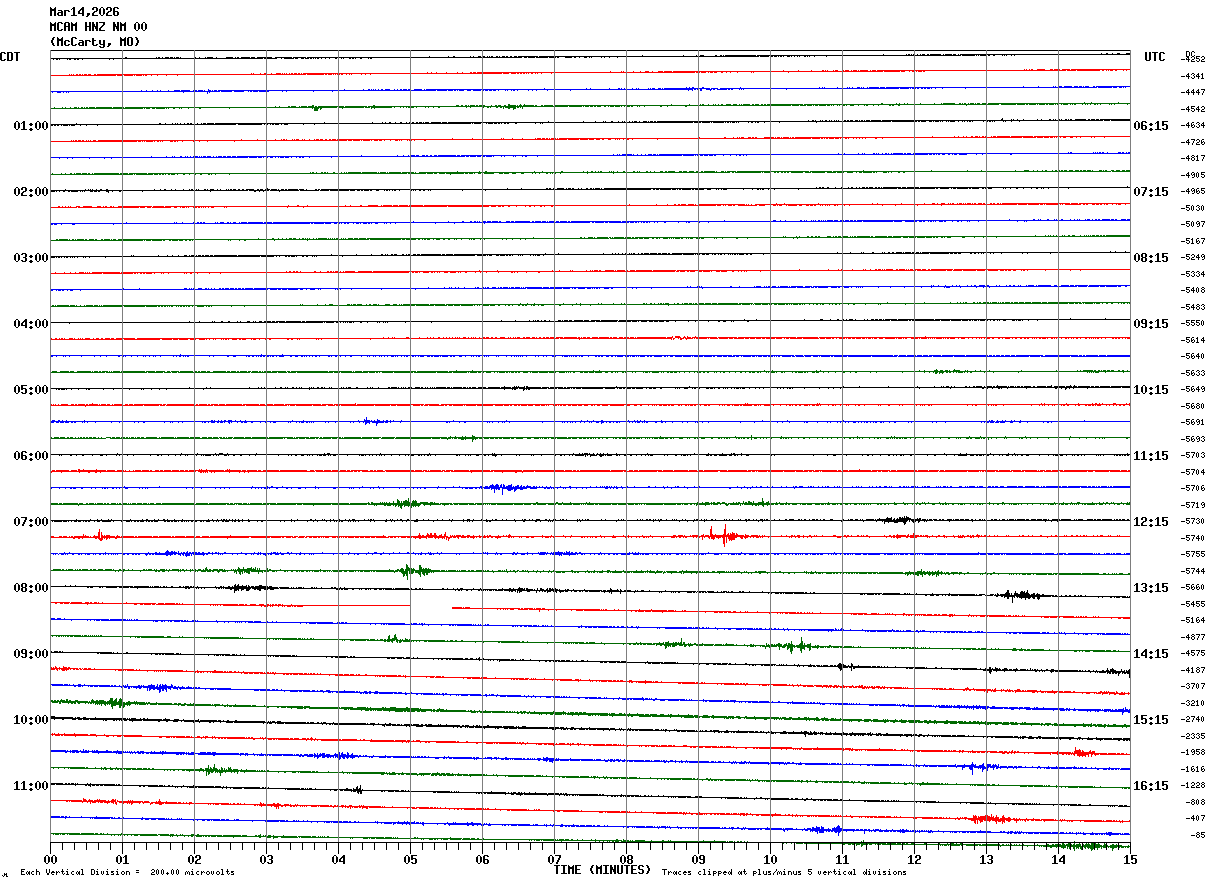The image size is (1210, 886).
Task: Click the date label 'Mar14,2026'
Action: 84,12
